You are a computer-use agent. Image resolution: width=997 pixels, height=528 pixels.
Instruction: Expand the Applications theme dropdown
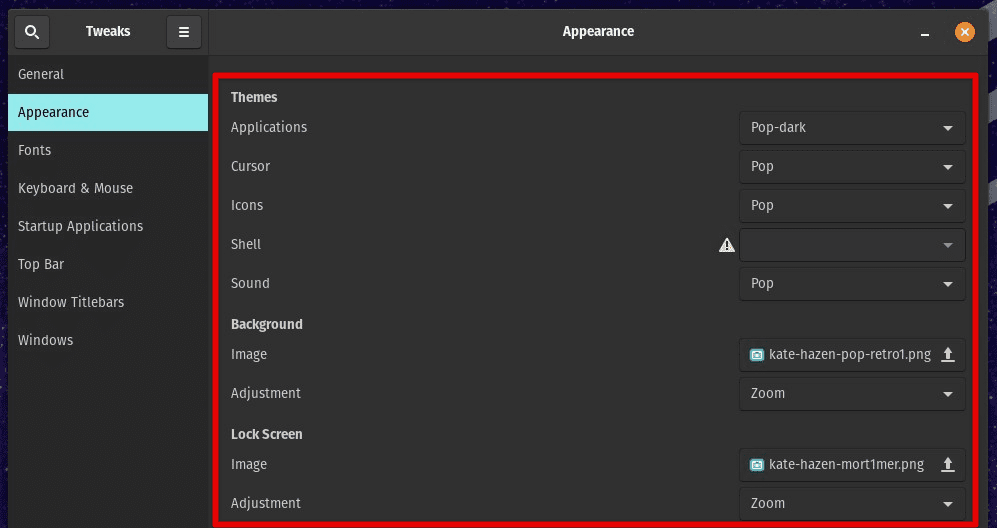[852, 128]
